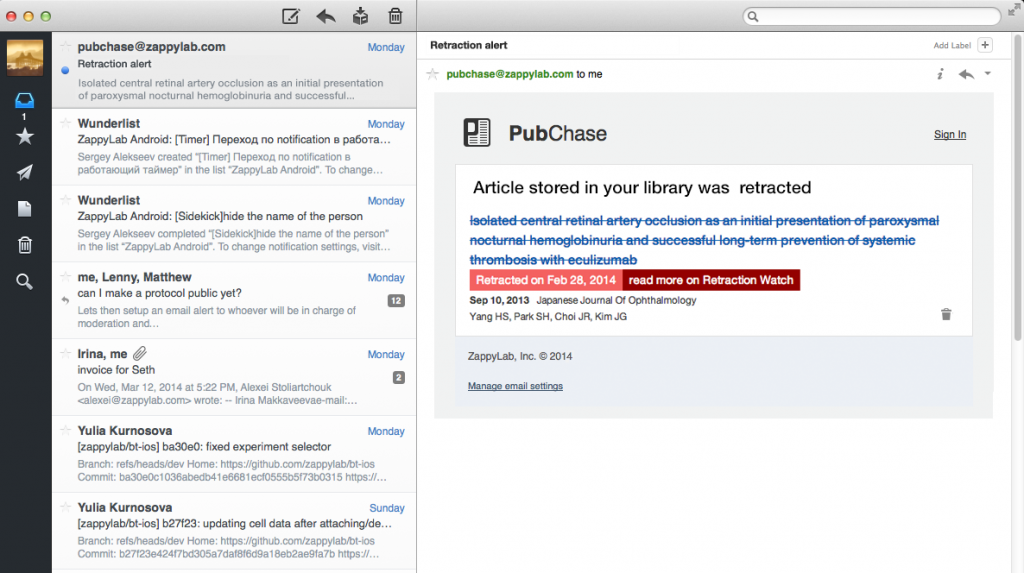Screen dimensions: 1024x573
Task: Open the Trash folder in sidebar
Action: tap(24, 245)
